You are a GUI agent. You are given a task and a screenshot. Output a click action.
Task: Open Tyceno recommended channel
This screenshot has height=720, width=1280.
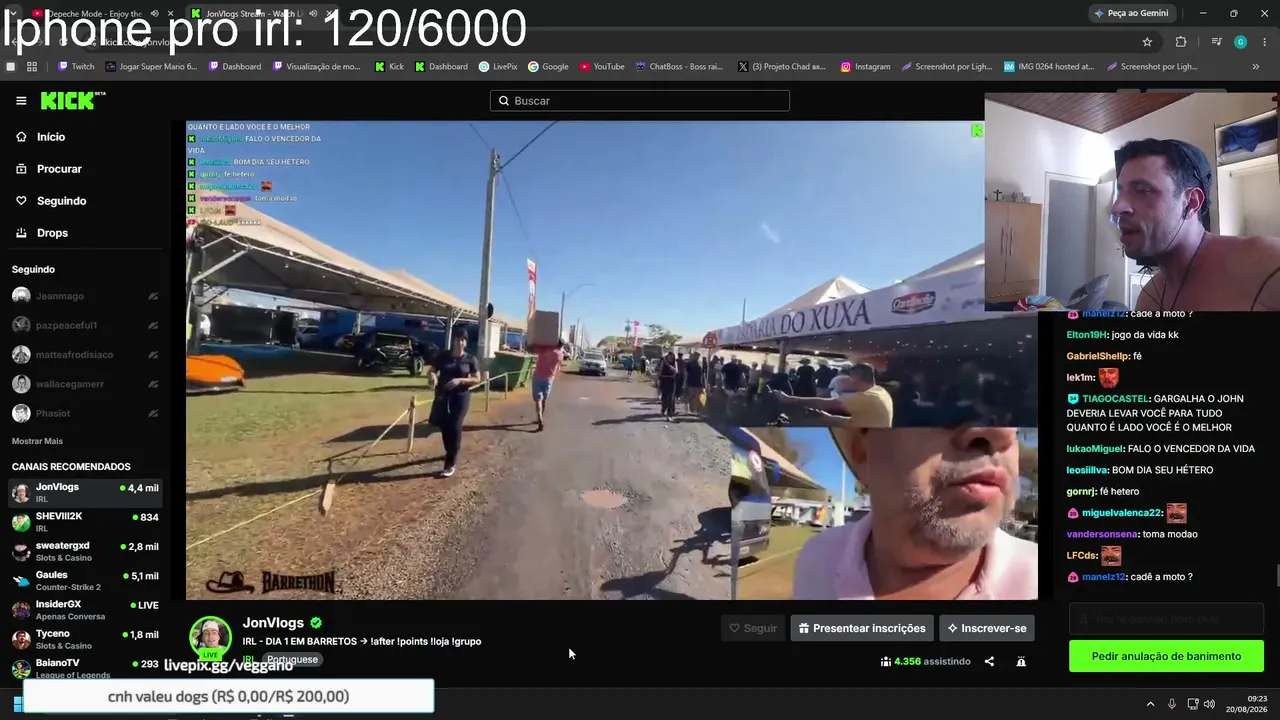(x=85, y=639)
